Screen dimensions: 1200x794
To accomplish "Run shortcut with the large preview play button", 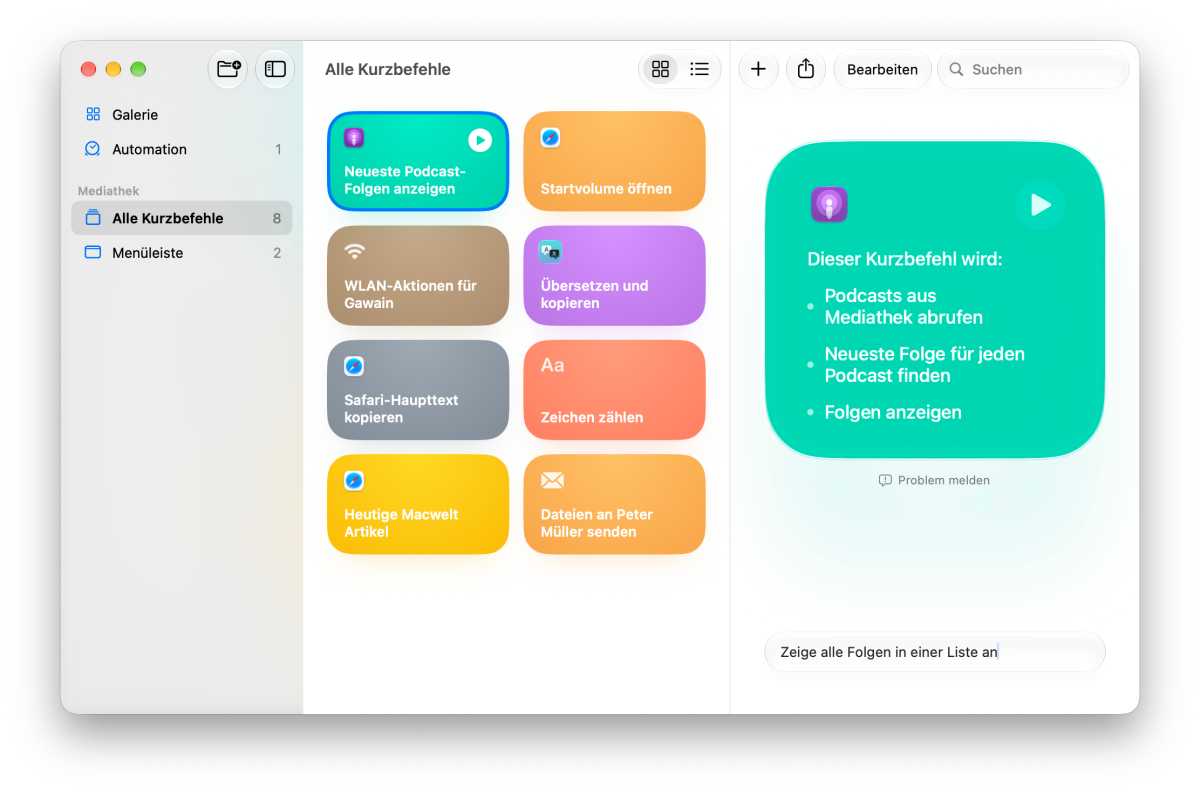I will (x=1040, y=205).
